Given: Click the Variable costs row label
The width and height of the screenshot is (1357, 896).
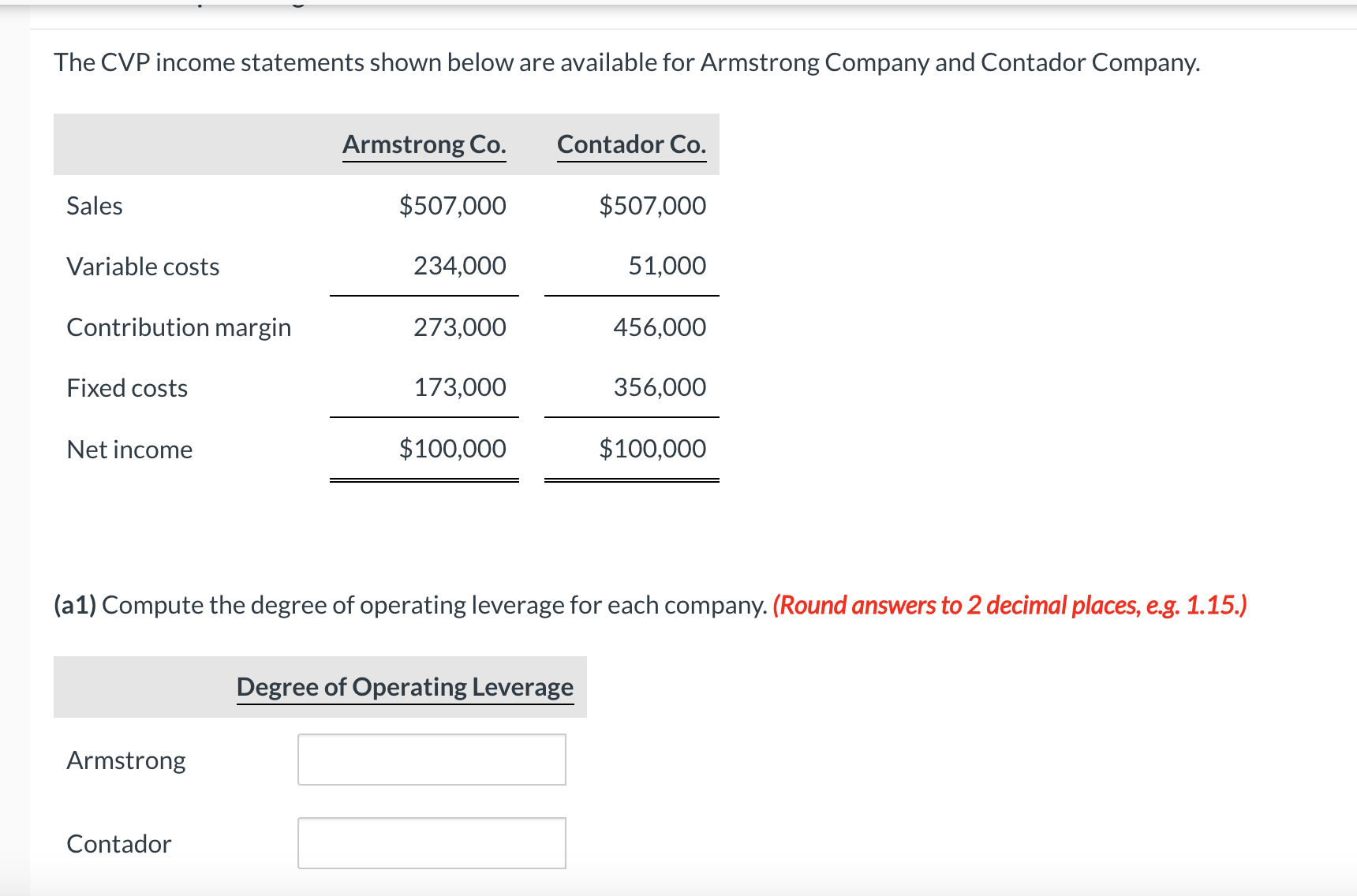Looking at the screenshot, I should pyautogui.click(x=143, y=266).
